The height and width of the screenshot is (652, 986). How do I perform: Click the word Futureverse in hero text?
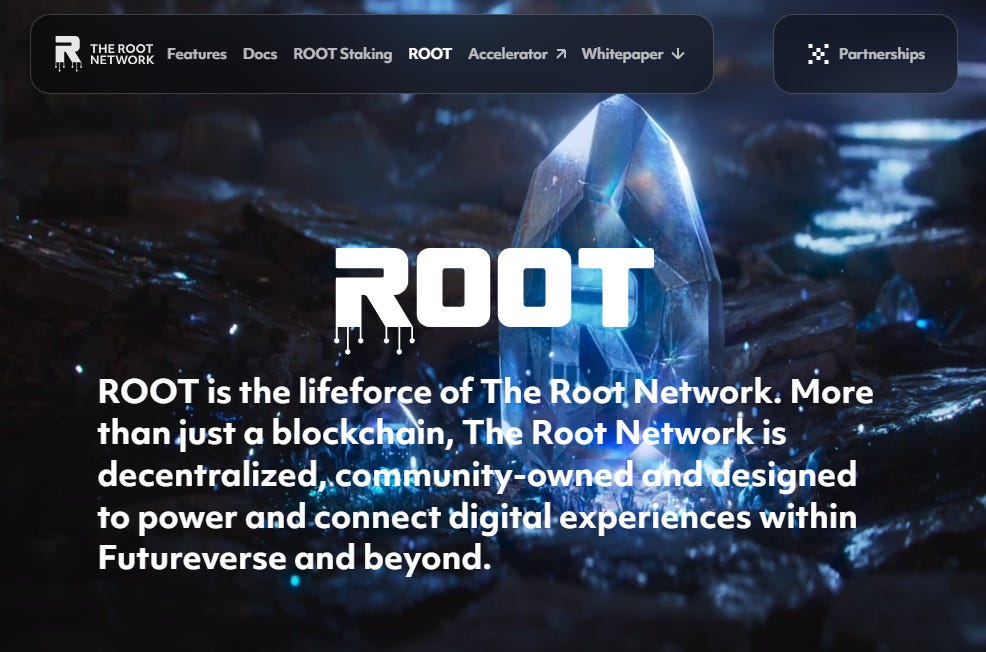tap(192, 558)
